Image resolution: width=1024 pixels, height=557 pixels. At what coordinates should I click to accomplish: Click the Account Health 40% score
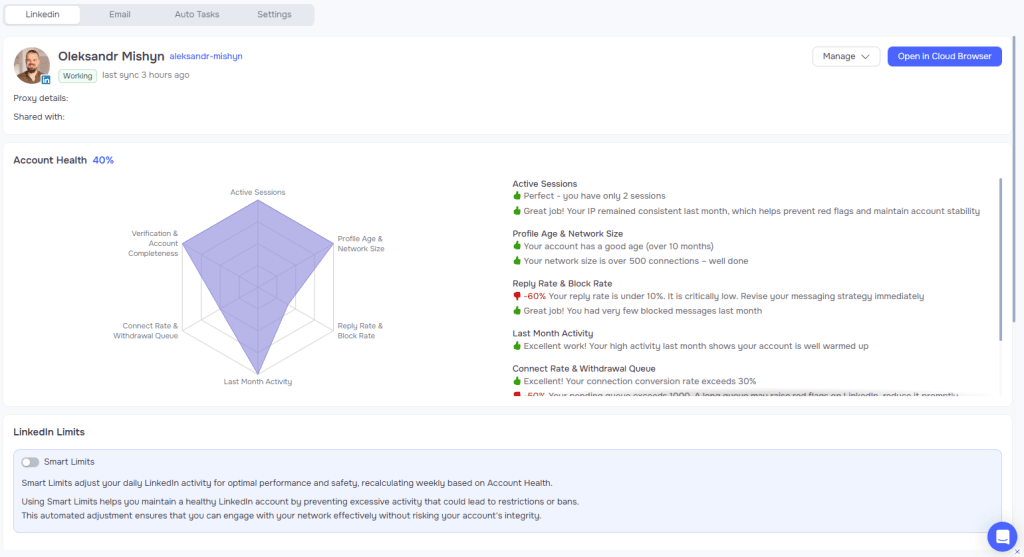click(x=103, y=160)
